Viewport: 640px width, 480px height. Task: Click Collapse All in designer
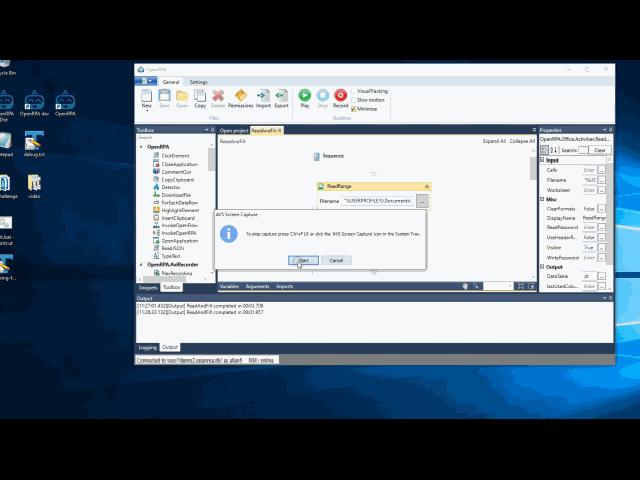522,141
